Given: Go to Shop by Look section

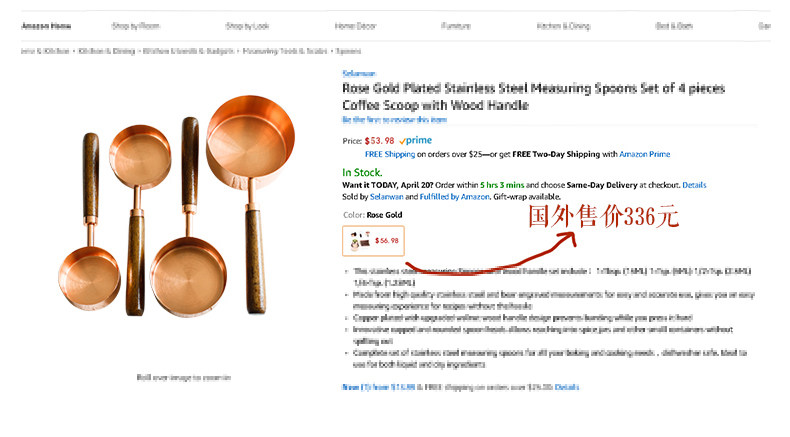Looking at the screenshot, I should click(249, 25).
